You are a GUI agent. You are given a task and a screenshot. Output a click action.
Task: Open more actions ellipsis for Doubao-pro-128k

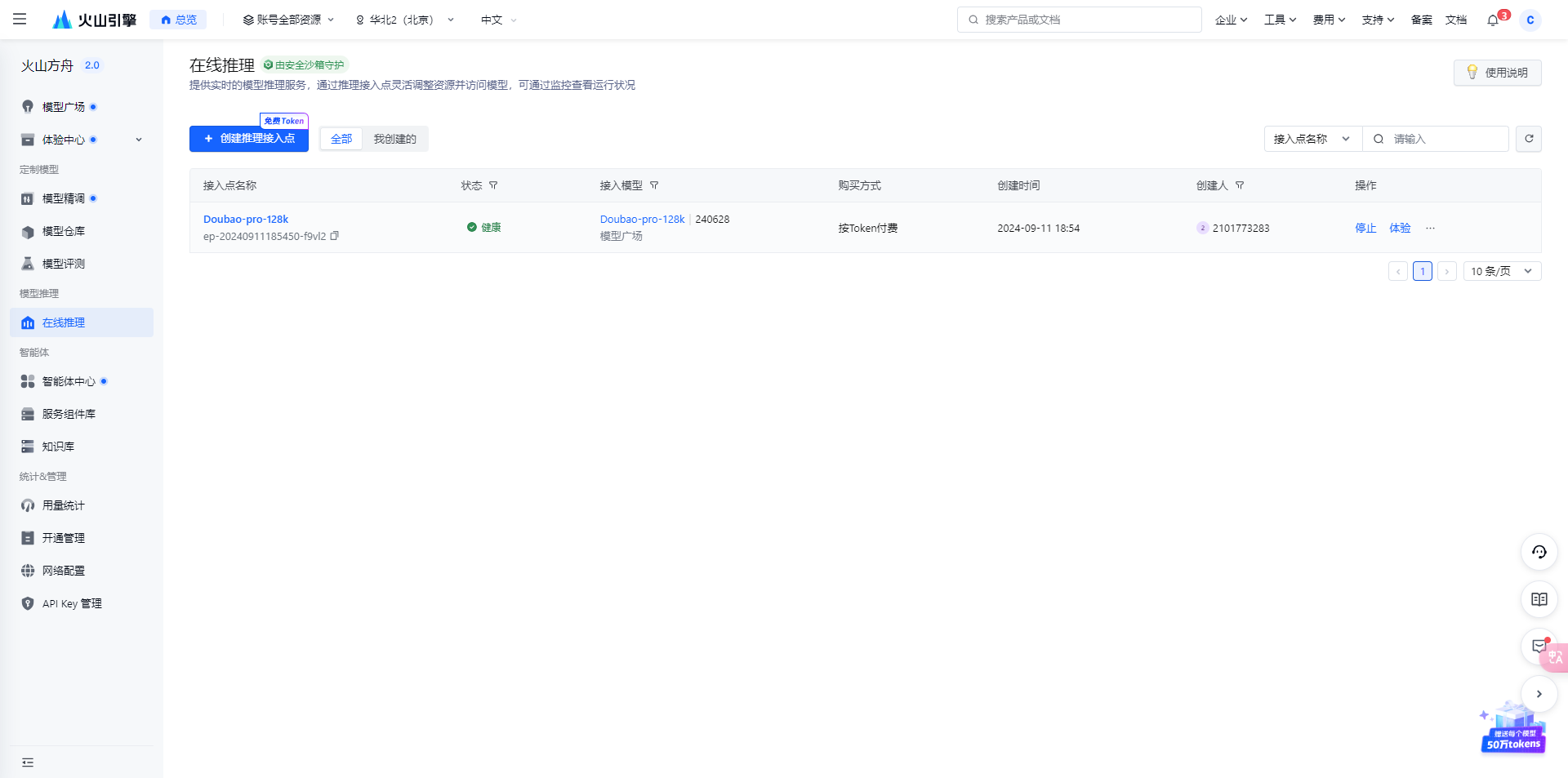[x=1430, y=229]
